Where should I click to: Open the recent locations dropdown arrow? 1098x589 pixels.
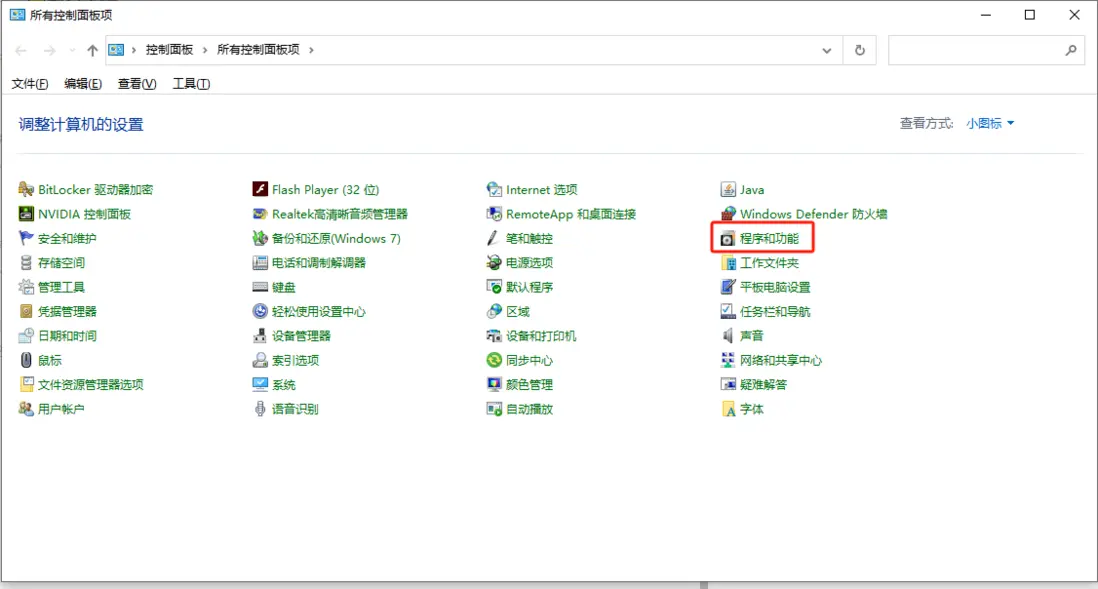[72, 50]
